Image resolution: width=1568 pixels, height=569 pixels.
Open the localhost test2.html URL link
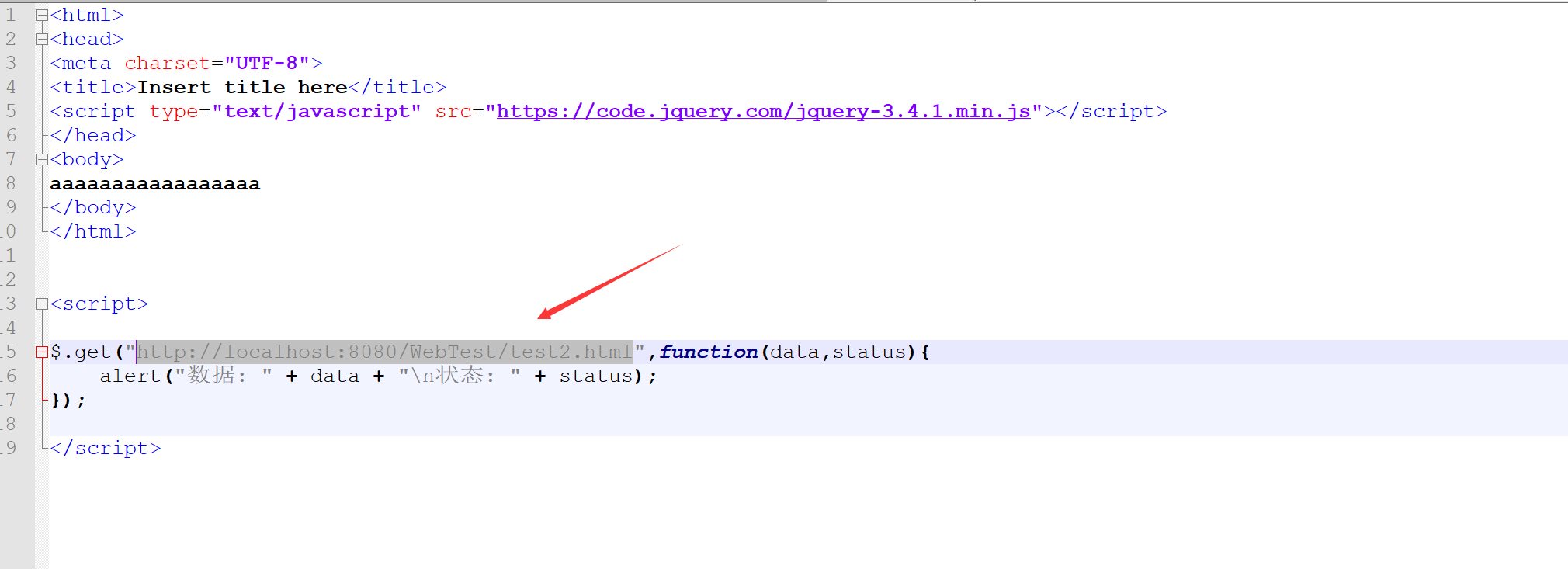click(x=385, y=352)
